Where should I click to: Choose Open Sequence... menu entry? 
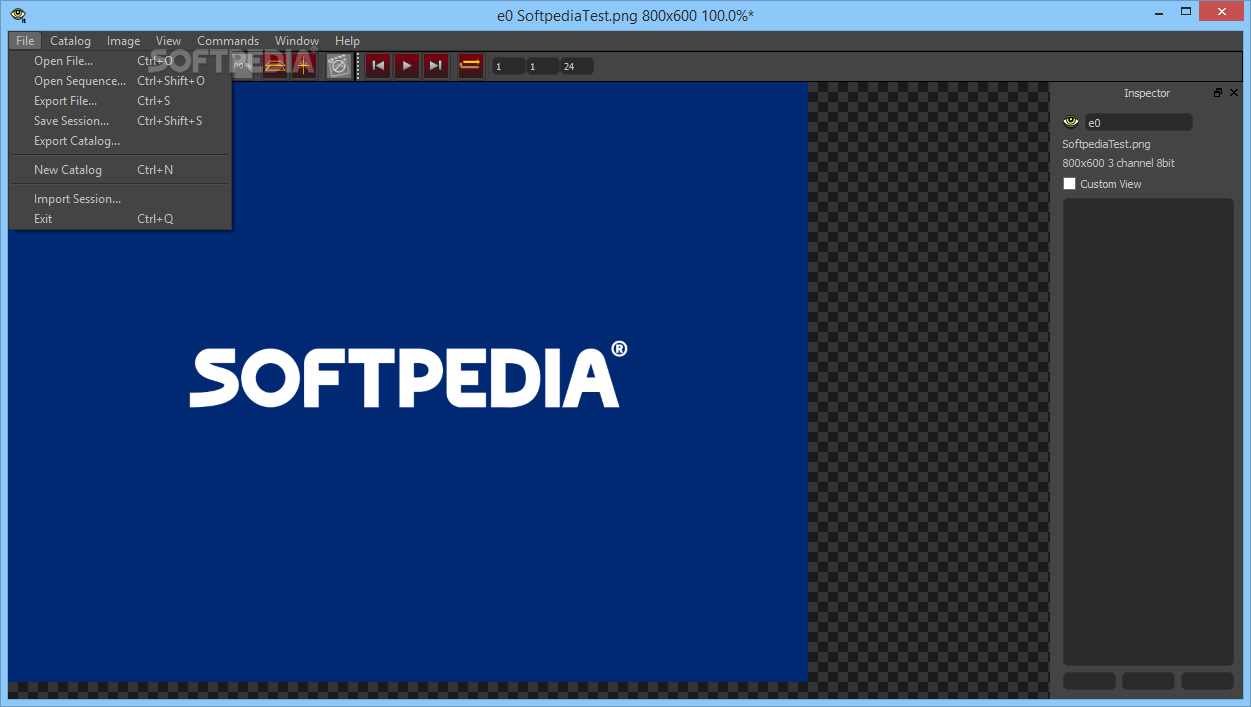[x=120, y=81]
